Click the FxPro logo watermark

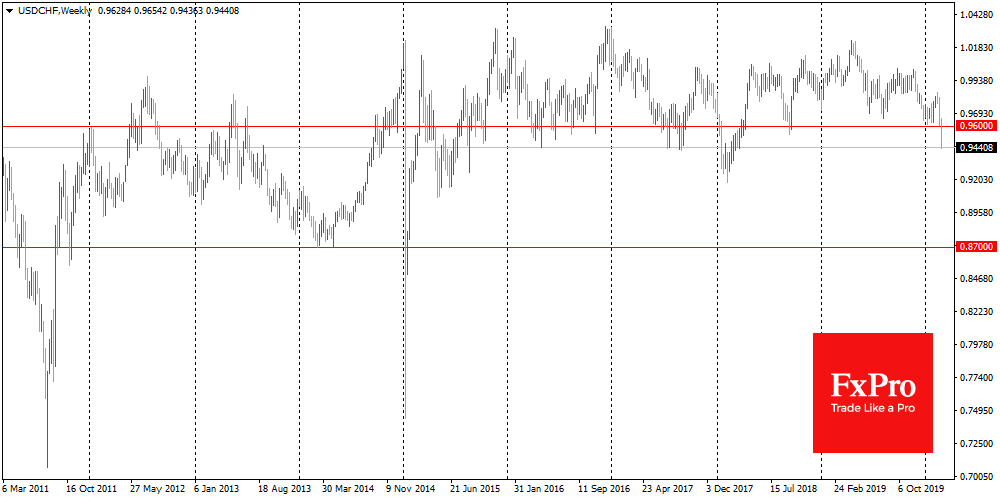pos(872,384)
